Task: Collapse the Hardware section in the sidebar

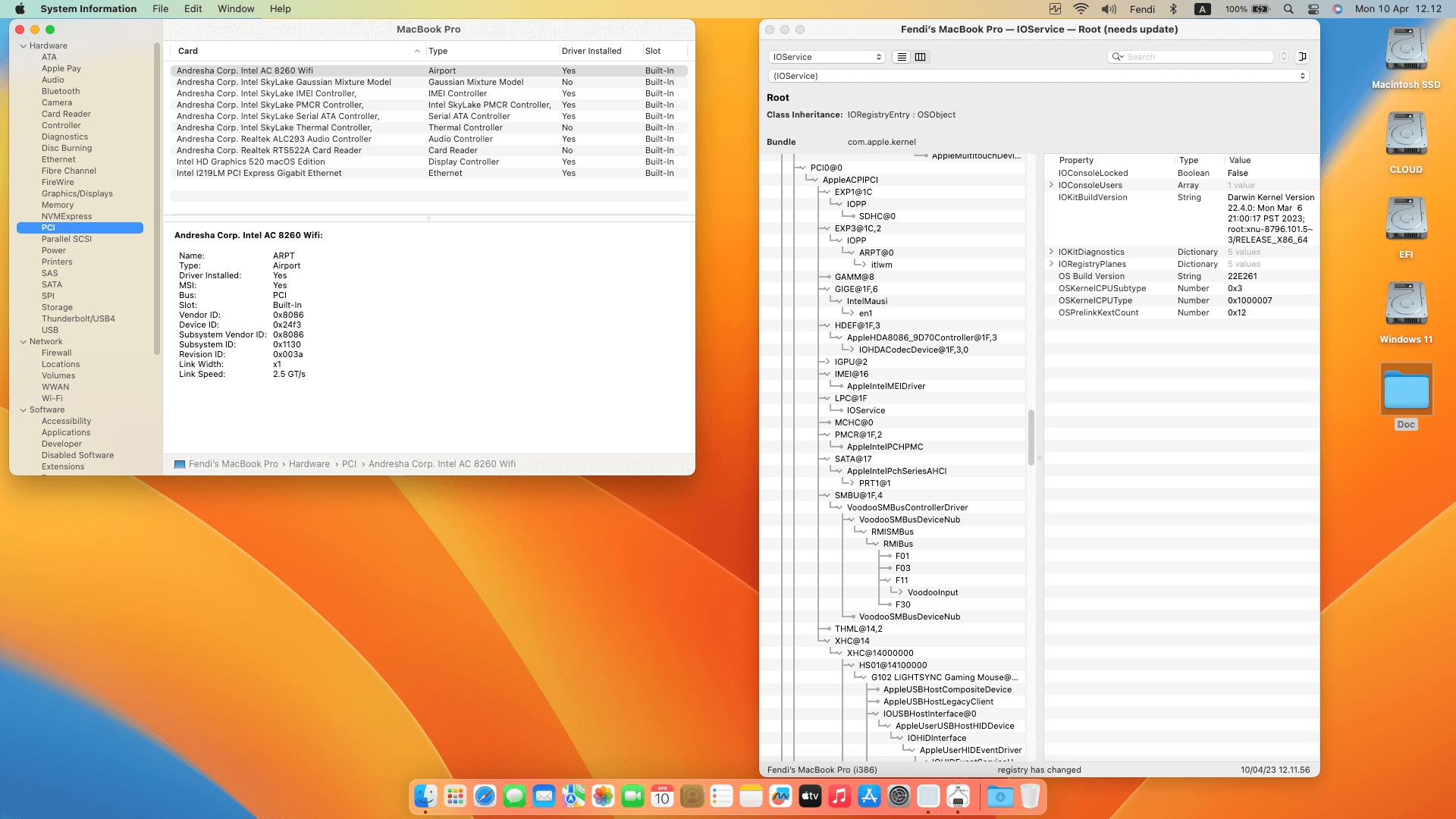Action: coord(24,45)
